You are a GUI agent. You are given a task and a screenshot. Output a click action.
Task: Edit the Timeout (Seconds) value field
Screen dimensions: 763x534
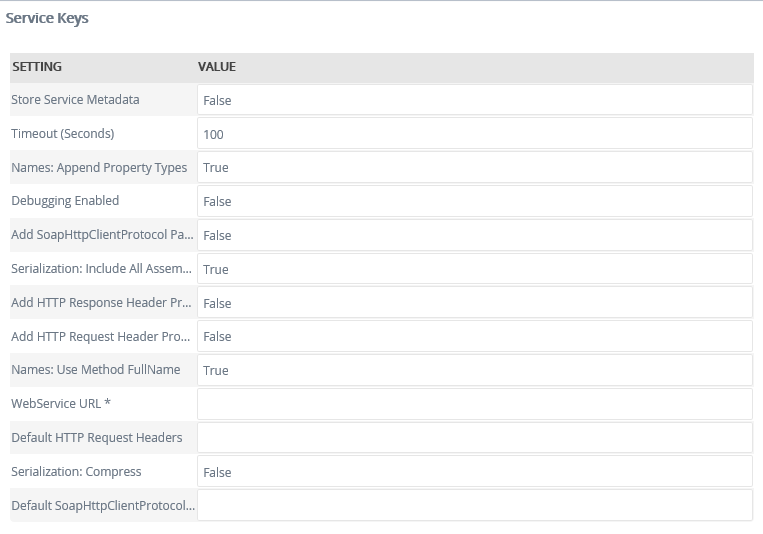[474, 134]
